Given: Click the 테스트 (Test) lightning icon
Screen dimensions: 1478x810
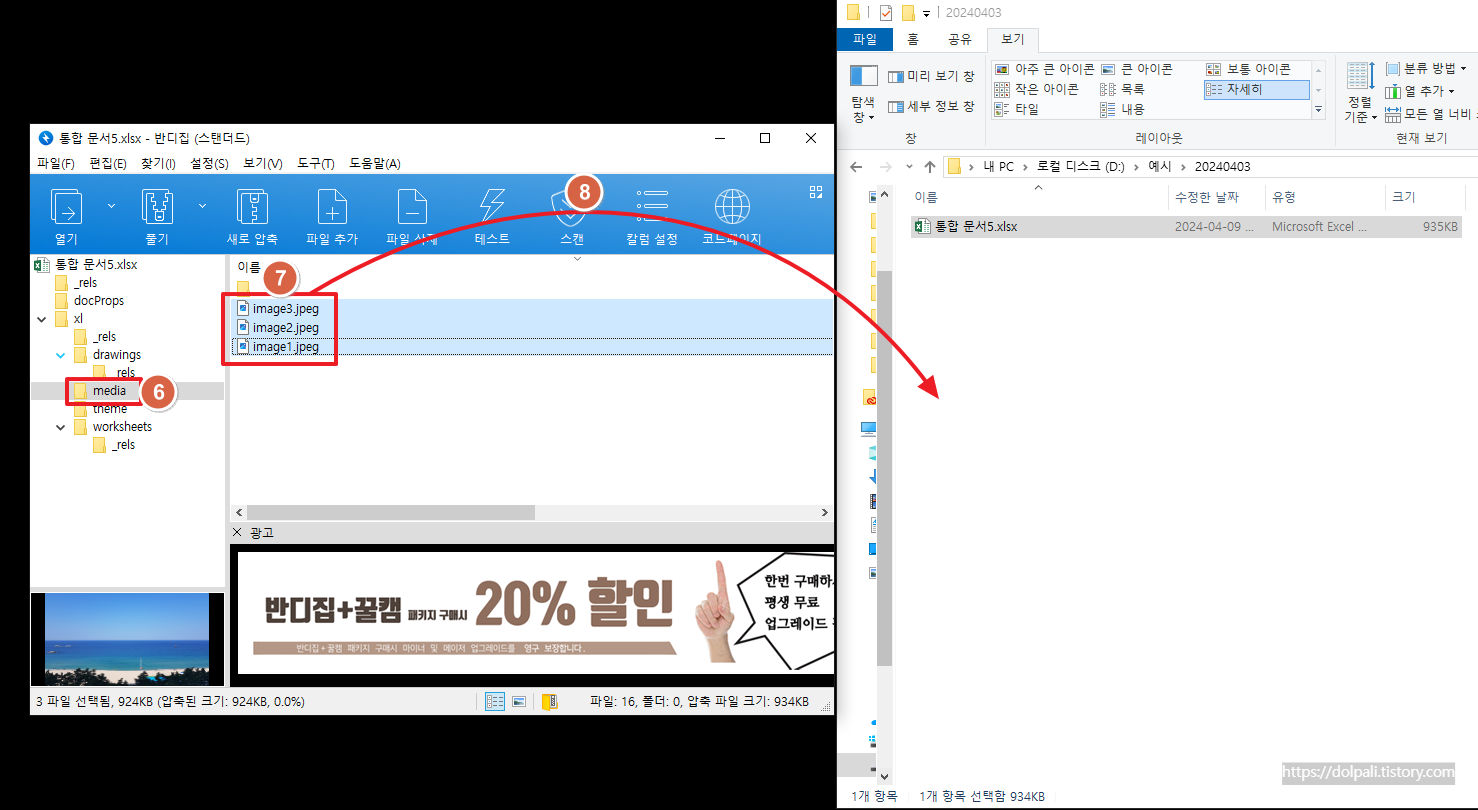Looking at the screenshot, I should pos(492,206).
